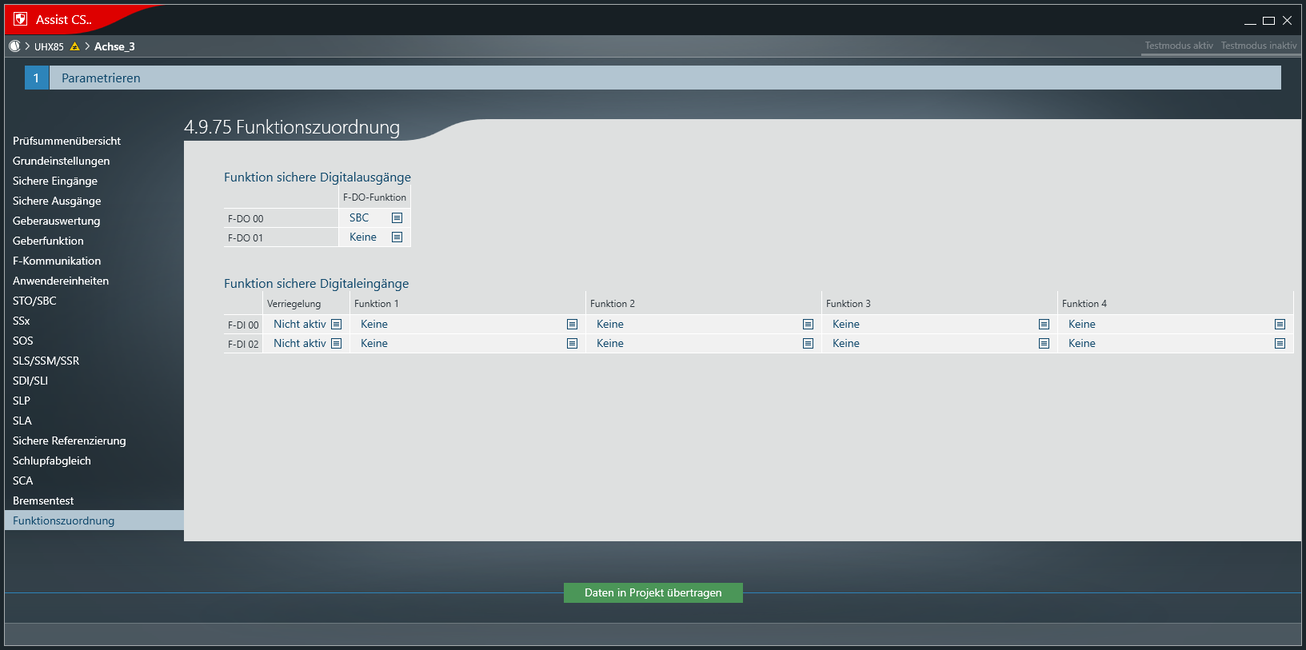The width and height of the screenshot is (1306, 650).
Task: Click Daten in Projekt übertragen button
Action: click(653, 593)
